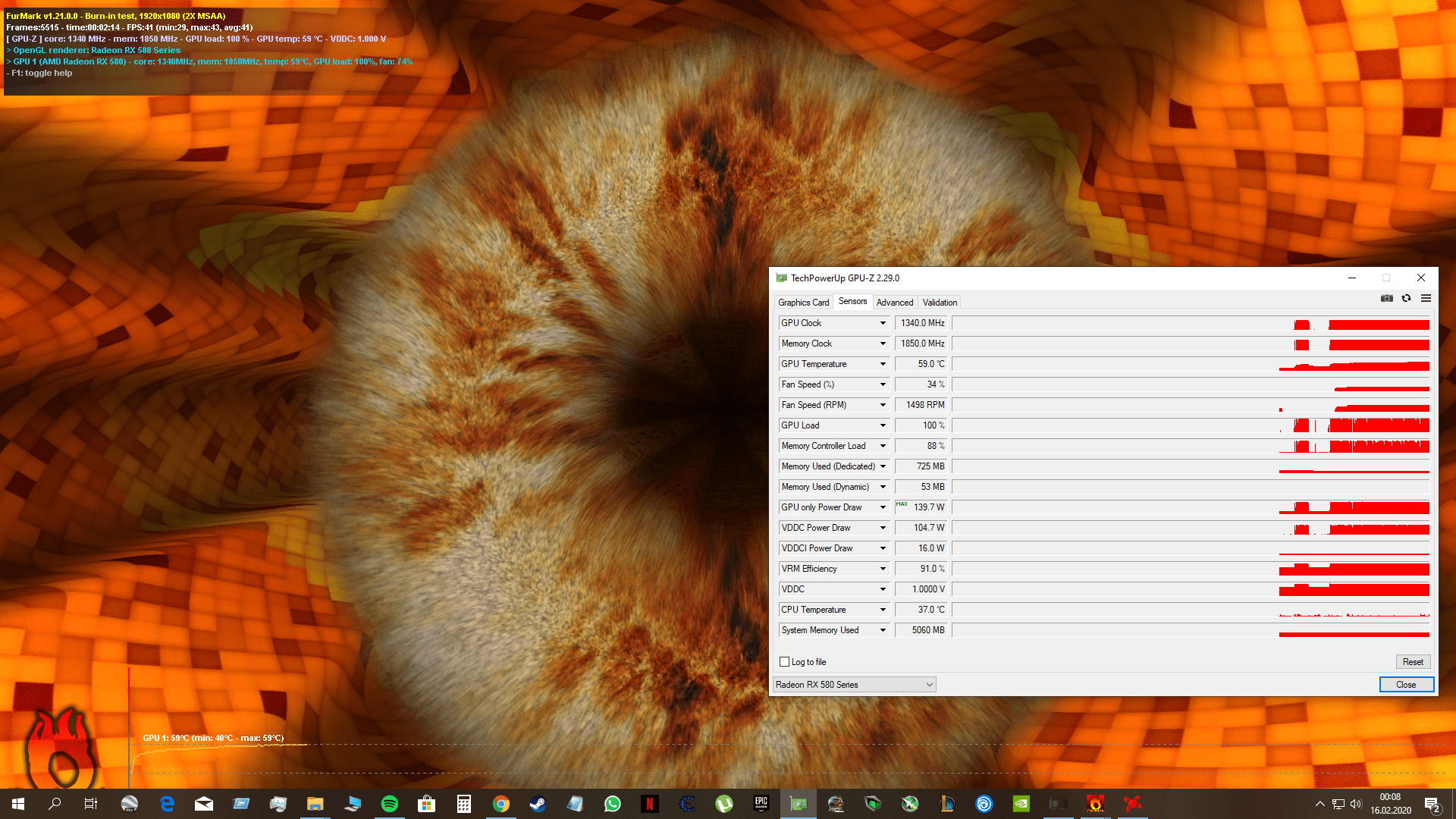Open the GPU Temperature sensor dropdown arrow
The image size is (1456, 819).
click(883, 364)
